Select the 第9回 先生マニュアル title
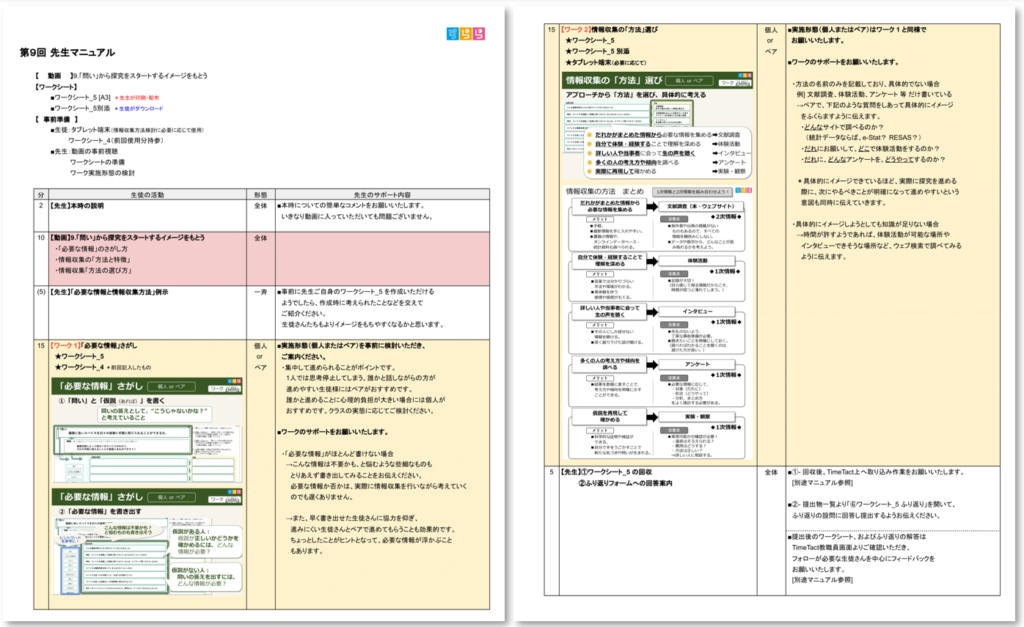This screenshot has height=627, width=1024. click(67, 52)
